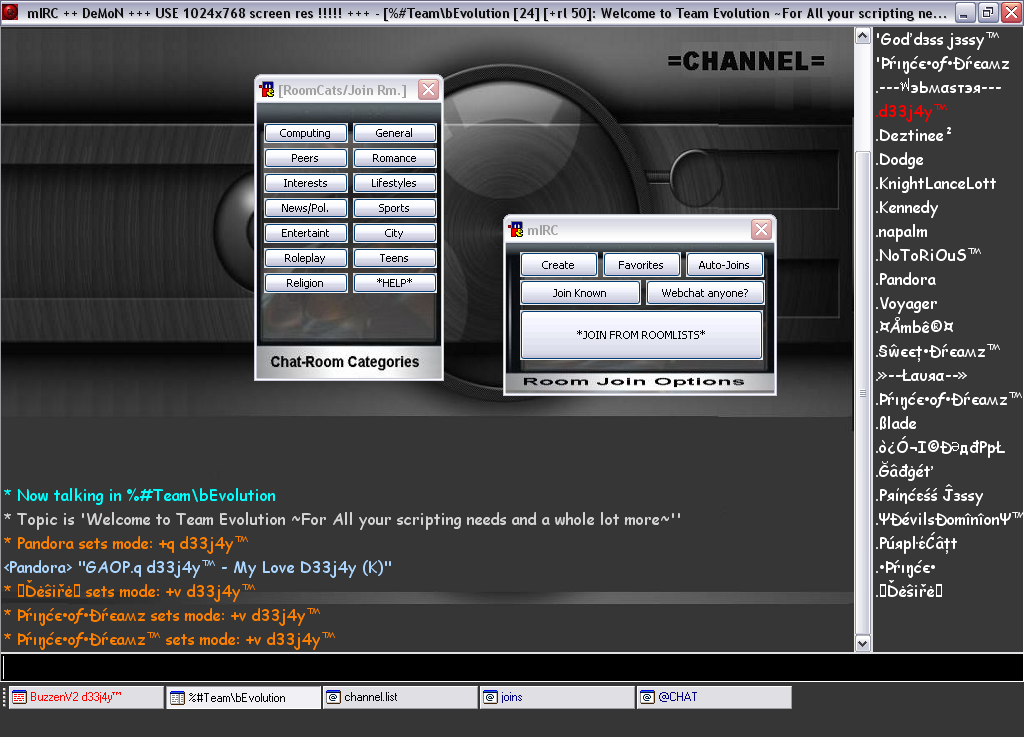
Task: Select NoToRiOuS in the nickname list
Action: point(929,256)
